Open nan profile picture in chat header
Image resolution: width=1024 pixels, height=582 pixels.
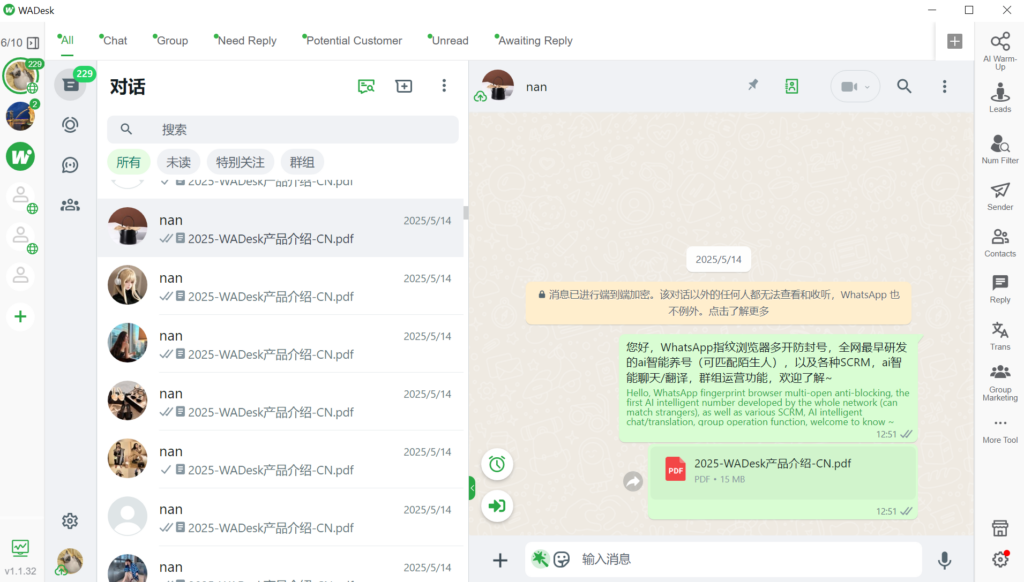pyautogui.click(x=498, y=85)
